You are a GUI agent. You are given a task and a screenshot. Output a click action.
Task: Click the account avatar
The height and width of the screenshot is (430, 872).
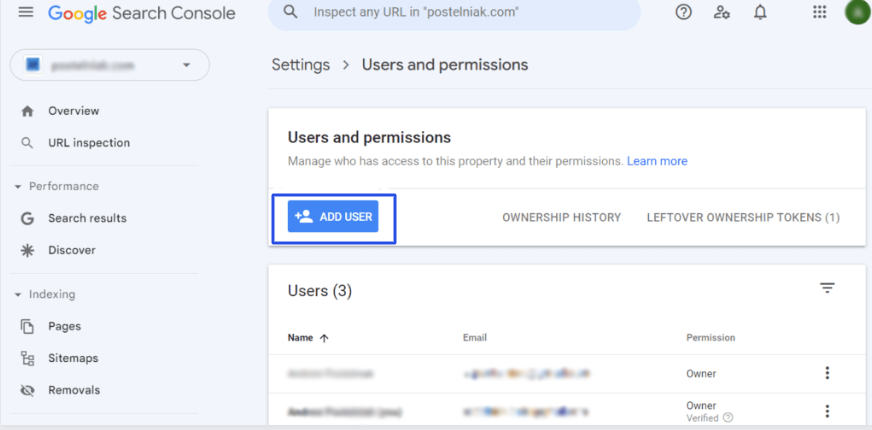coord(857,13)
